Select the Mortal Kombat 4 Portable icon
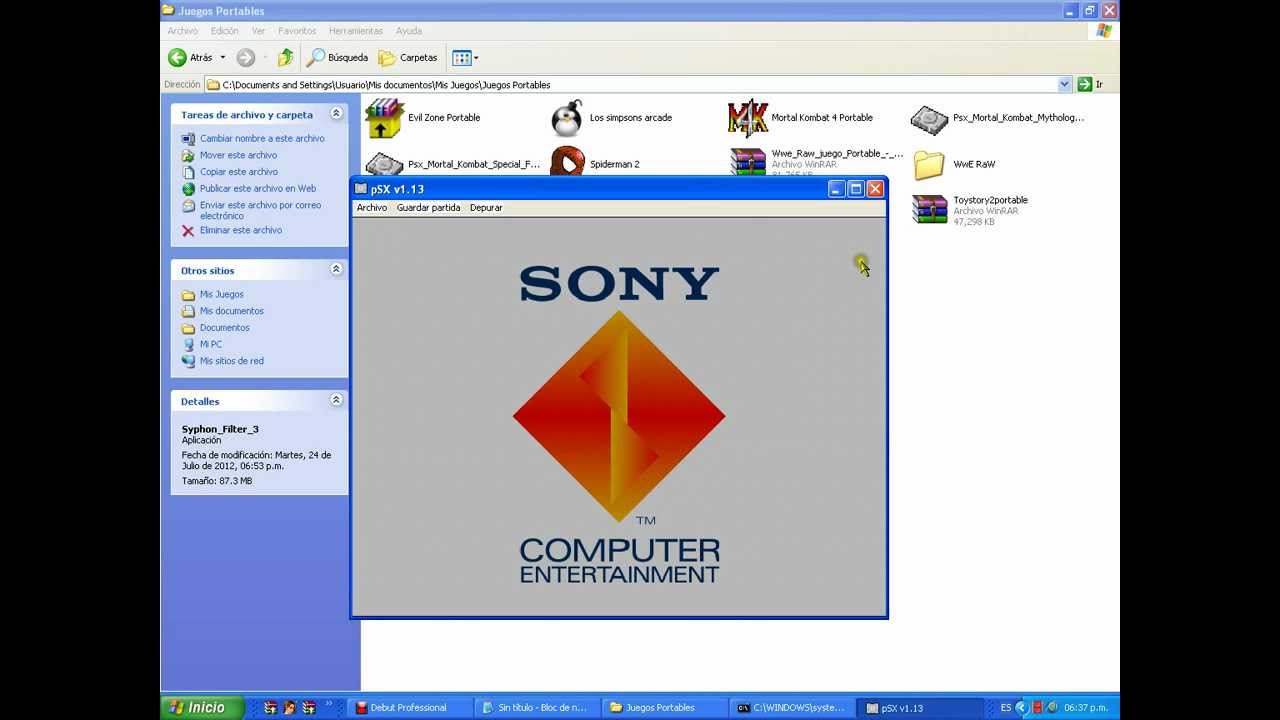This screenshot has width=1280, height=720. (748, 118)
